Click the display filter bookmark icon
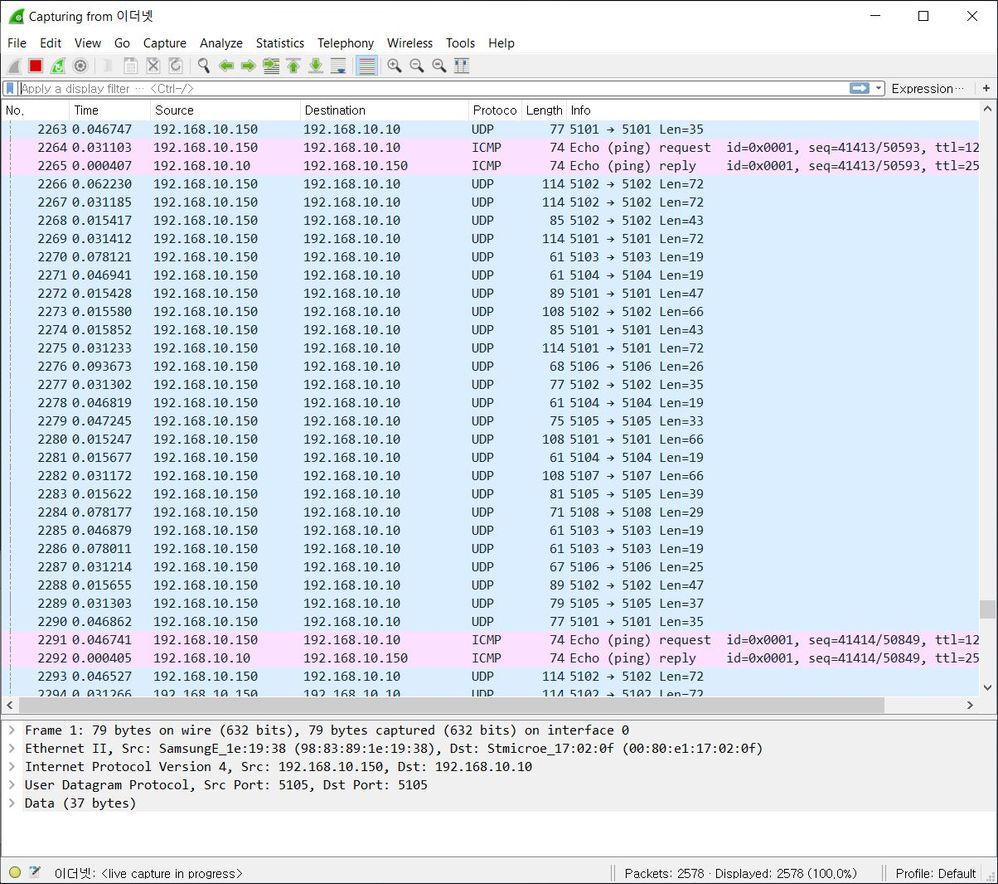This screenshot has height=884, width=998. pyautogui.click(x=10, y=88)
